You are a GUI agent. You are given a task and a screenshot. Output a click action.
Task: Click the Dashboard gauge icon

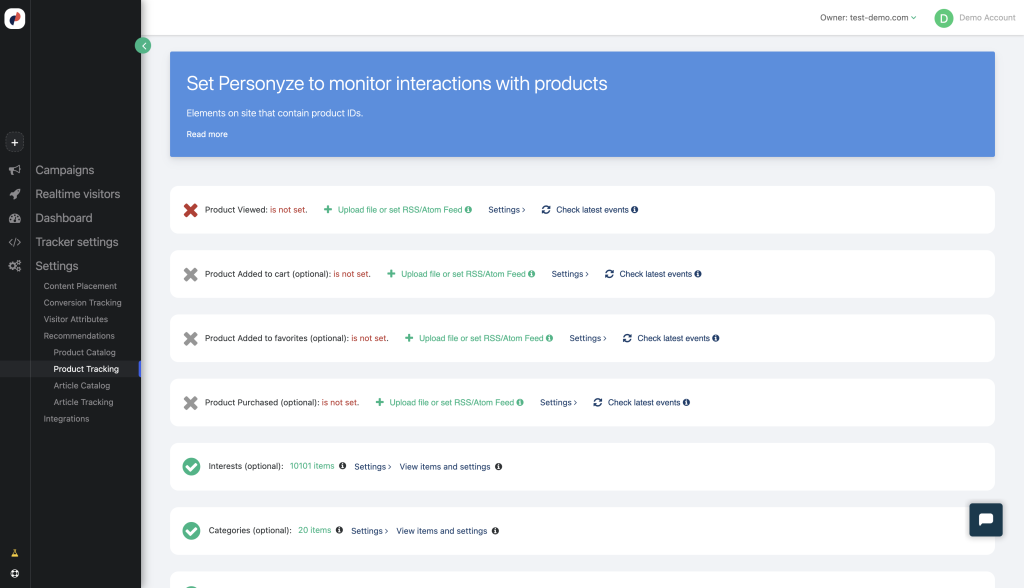tap(14, 218)
